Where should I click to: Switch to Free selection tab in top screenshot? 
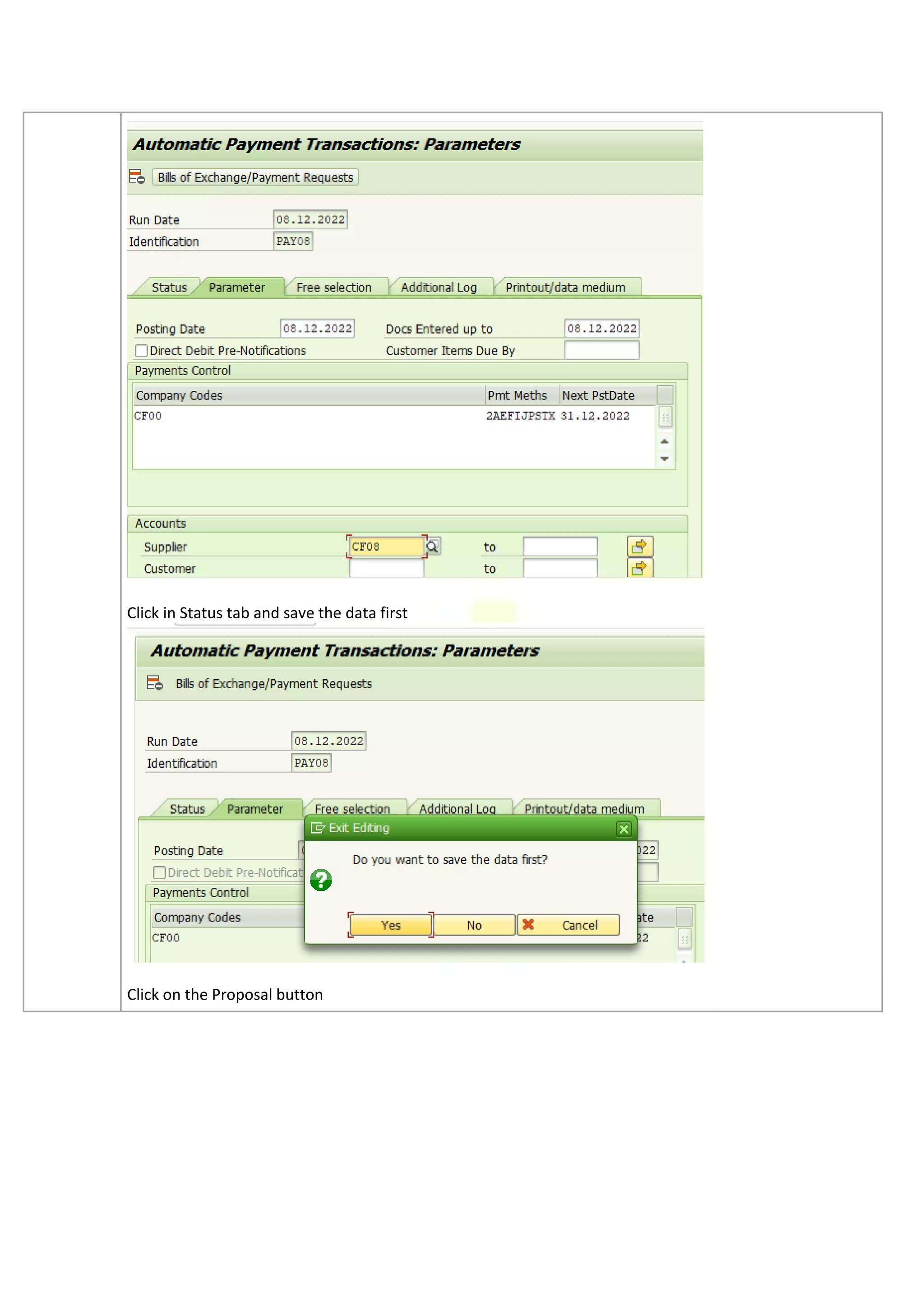[334, 287]
